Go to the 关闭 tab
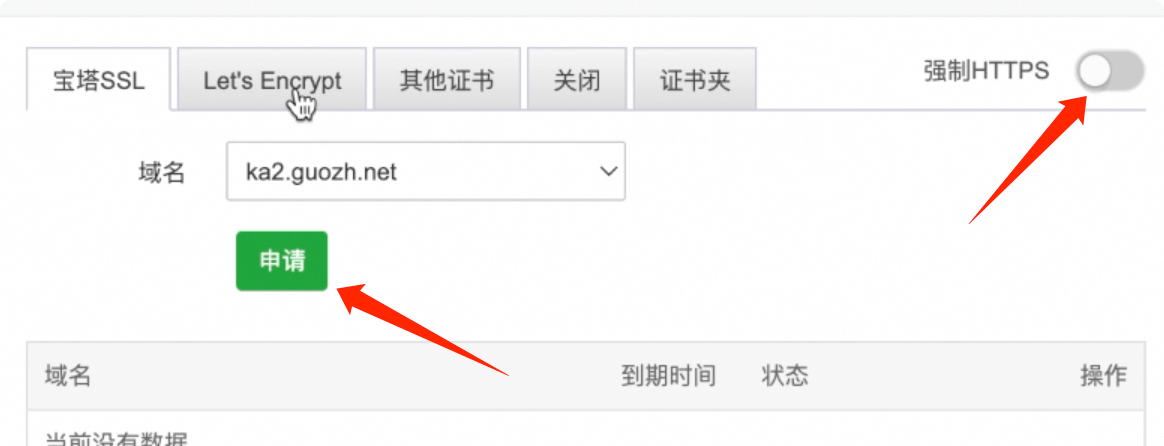The width and height of the screenshot is (1164, 446). pyautogui.click(x=577, y=79)
